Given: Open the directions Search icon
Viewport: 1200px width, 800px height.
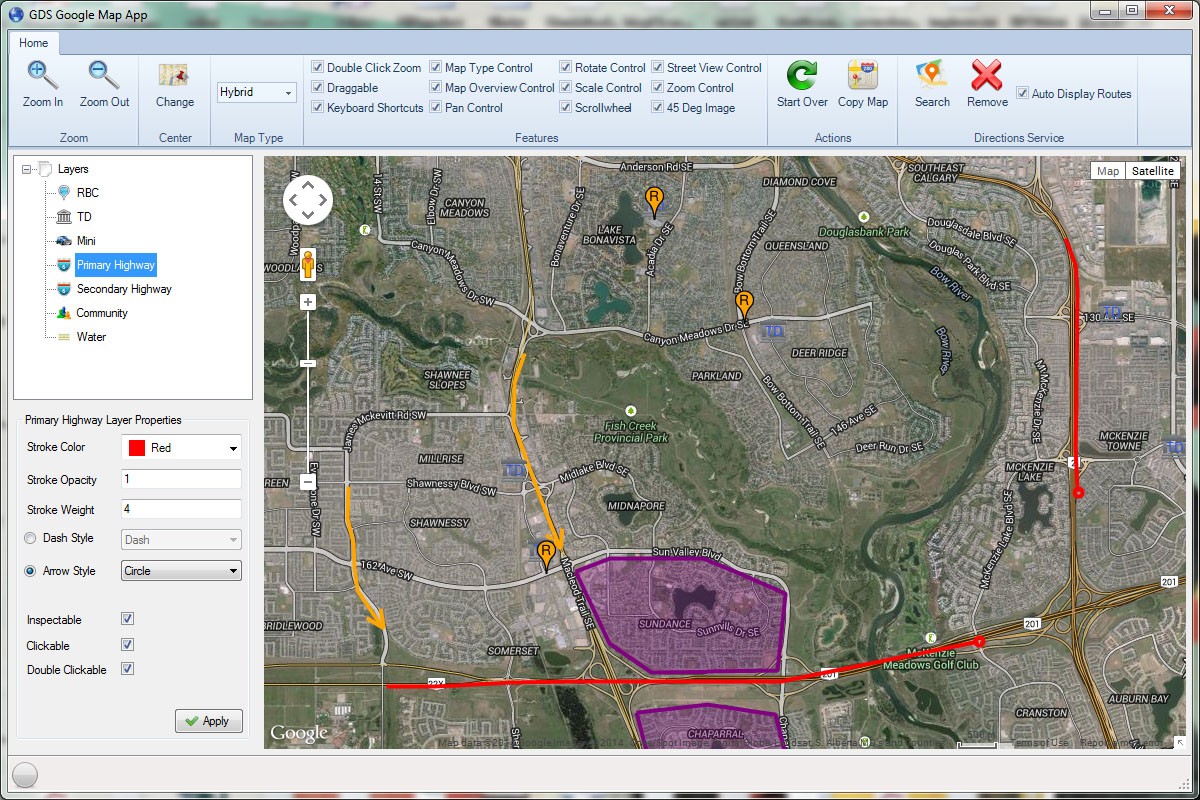Looking at the screenshot, I should pos(932,76).
